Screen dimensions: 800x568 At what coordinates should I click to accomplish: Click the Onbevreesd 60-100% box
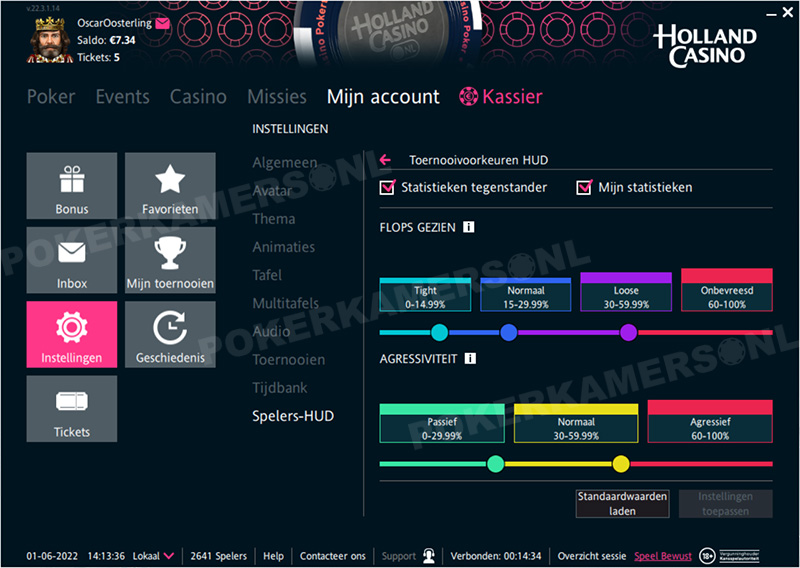tap(727, 290)
